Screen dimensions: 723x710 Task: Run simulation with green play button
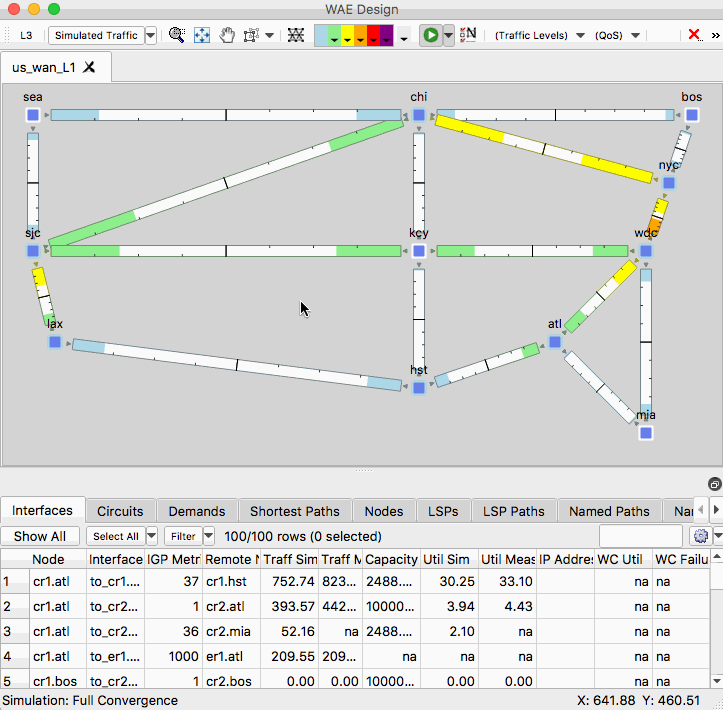431,35
